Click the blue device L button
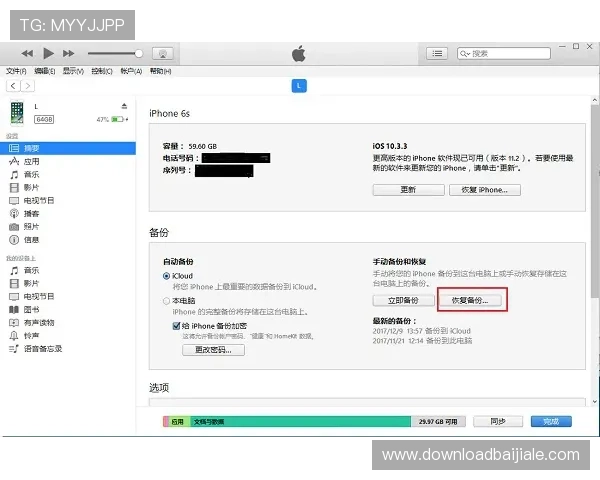This screenshot has width=600, height=480. point(299,86)
